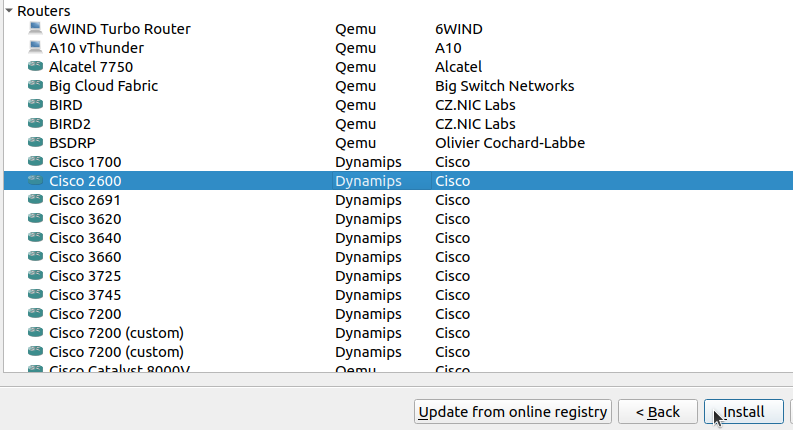Select the BIRD appliance row
793x430 pixels.
pyautogui.click(x=398, y=105)
